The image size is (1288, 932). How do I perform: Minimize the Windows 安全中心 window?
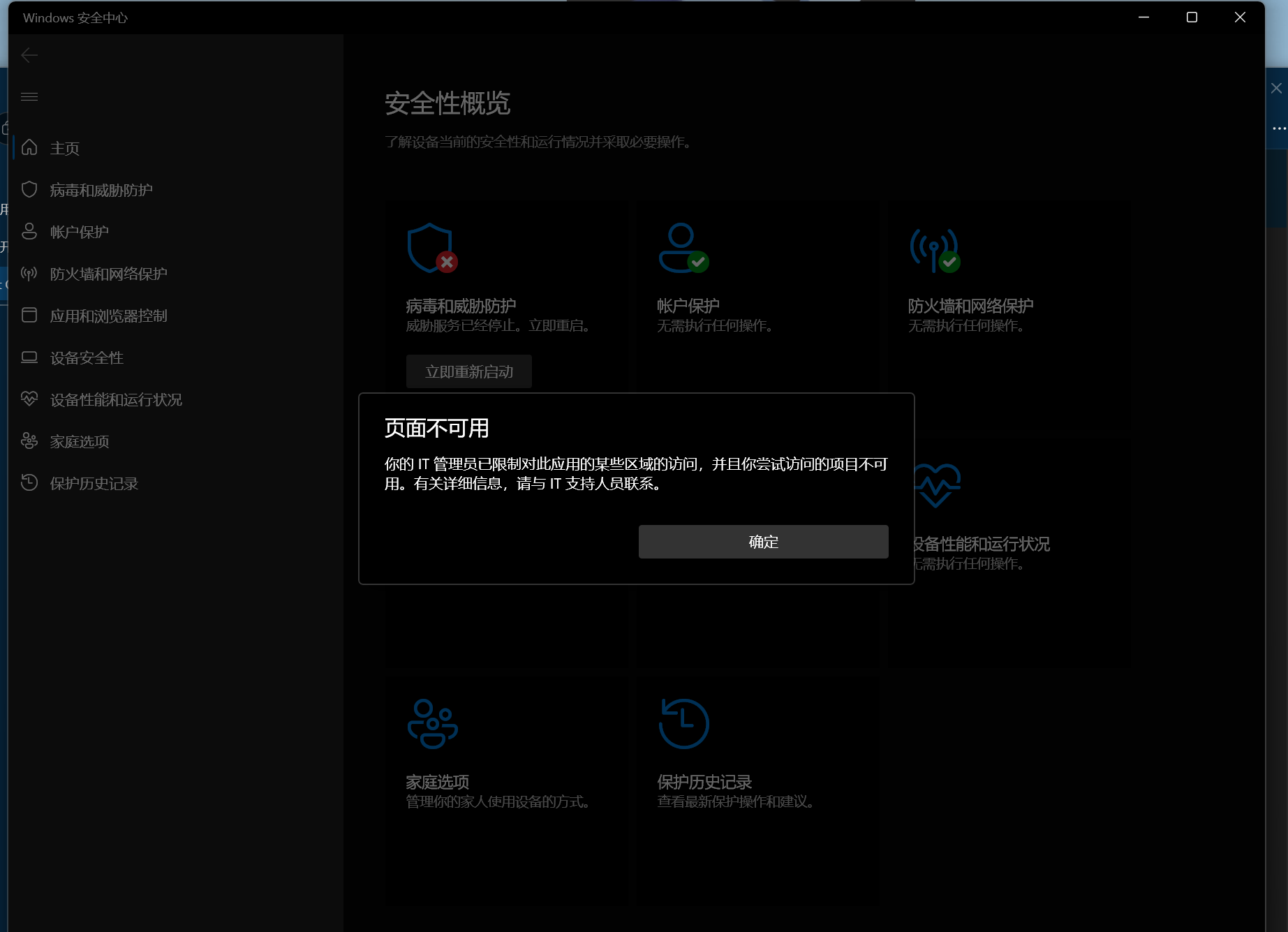[1143, 17]
